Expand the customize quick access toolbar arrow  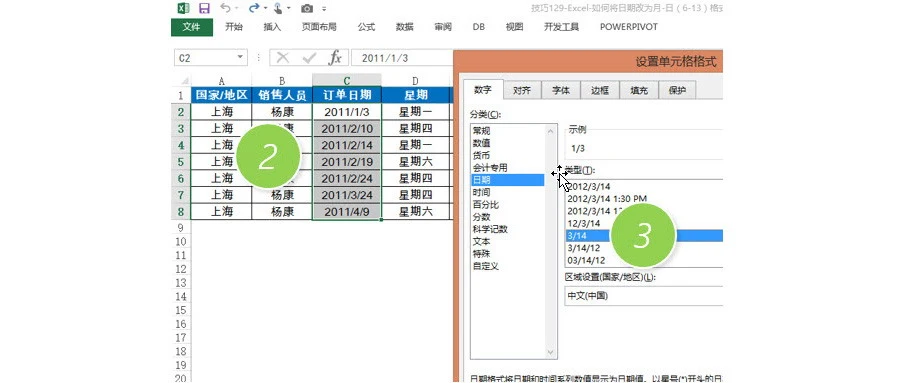(324, 9)
